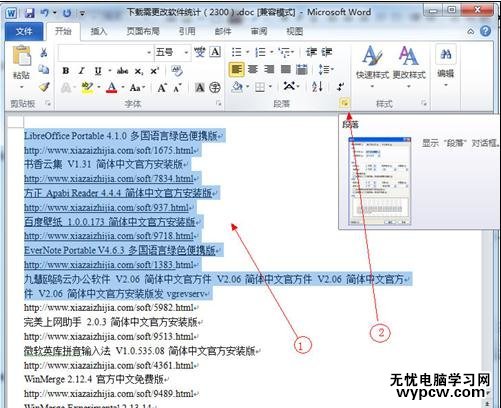501x408 pixels.
Task: Open the Styles pane launcher
Action: click(424, 103)
